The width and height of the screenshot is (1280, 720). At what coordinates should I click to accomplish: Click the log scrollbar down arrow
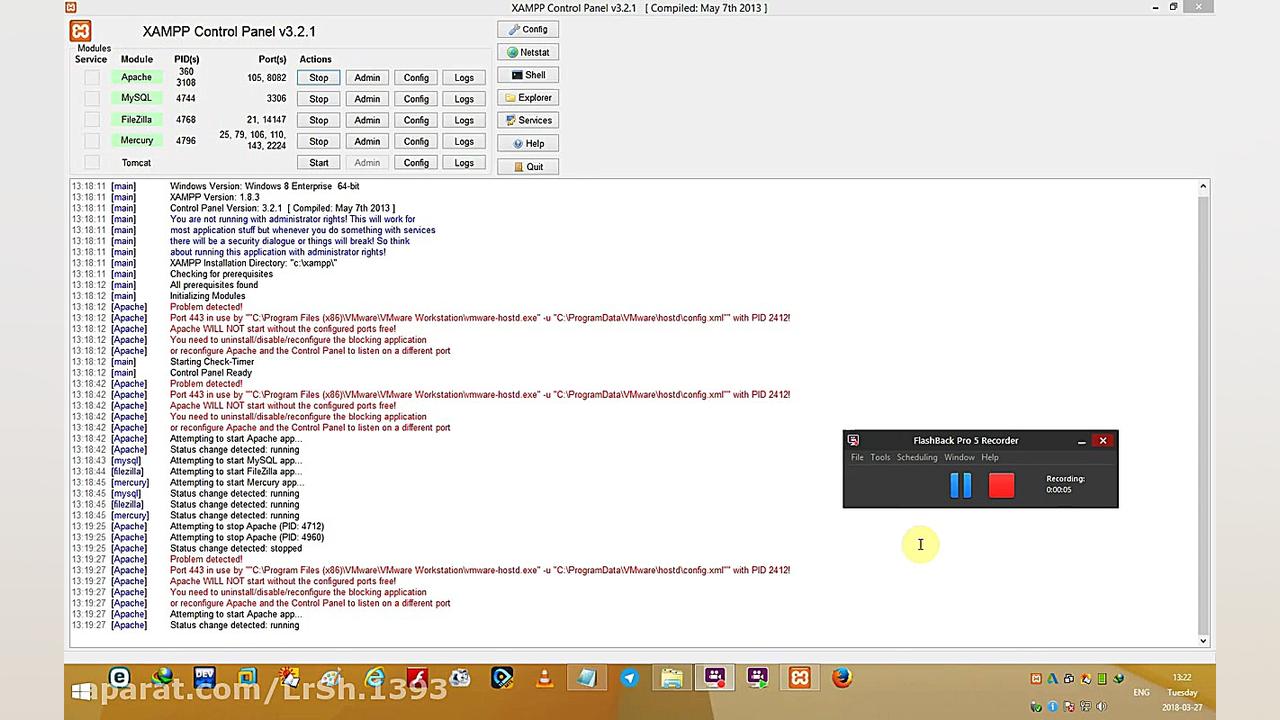point(1203,640)
